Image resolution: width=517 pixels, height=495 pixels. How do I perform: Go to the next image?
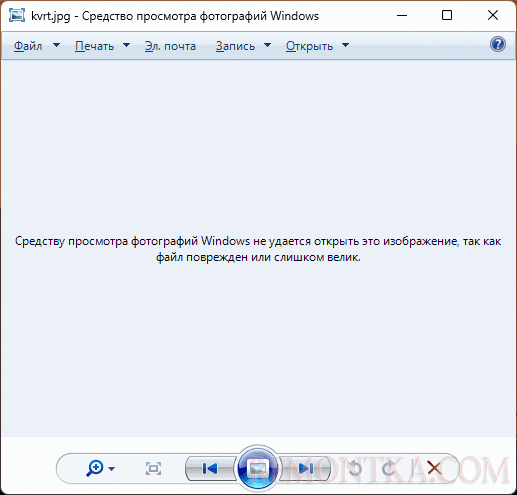click(x=305, y=468)
